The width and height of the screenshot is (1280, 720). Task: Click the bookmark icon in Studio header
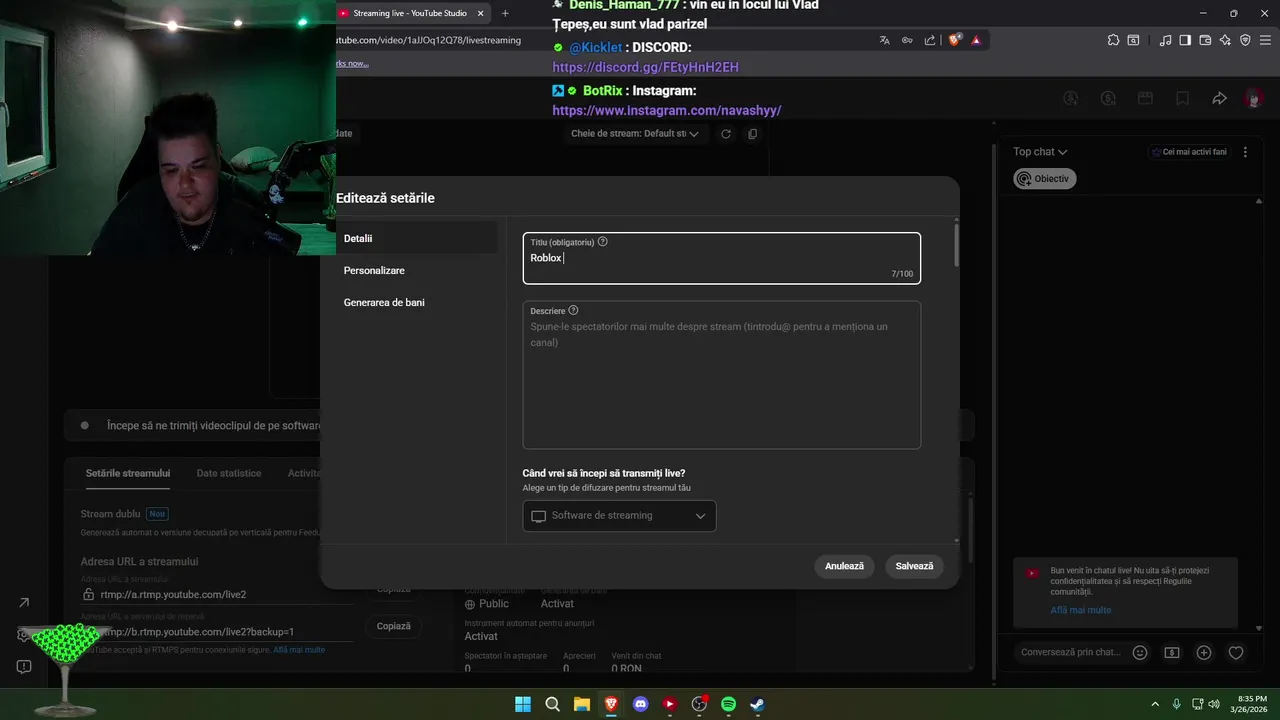click(1182, 98)
